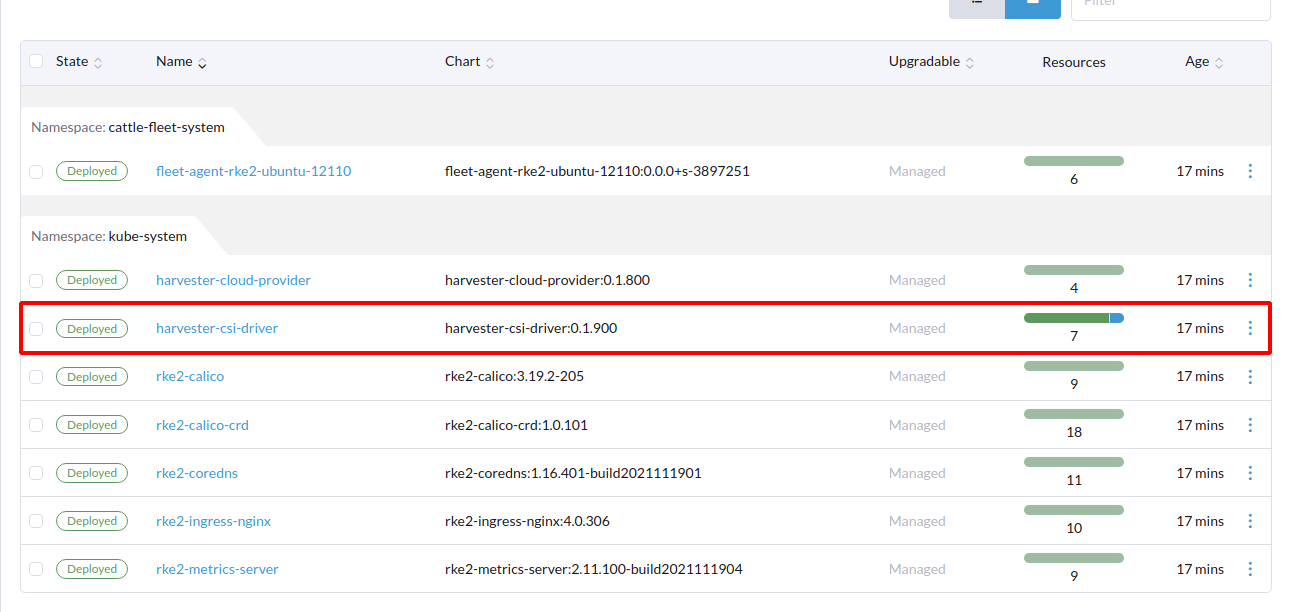Switch to the list view icon
The image size is (1290, 612).
(977, 6)
